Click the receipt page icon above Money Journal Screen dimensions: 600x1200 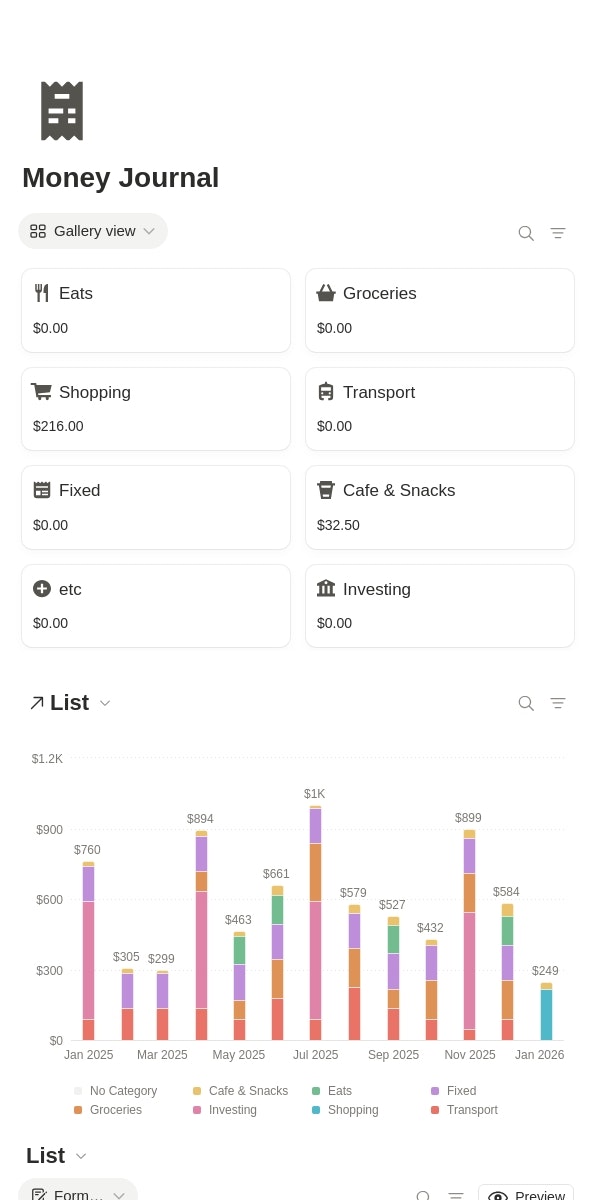click(62, 111)
